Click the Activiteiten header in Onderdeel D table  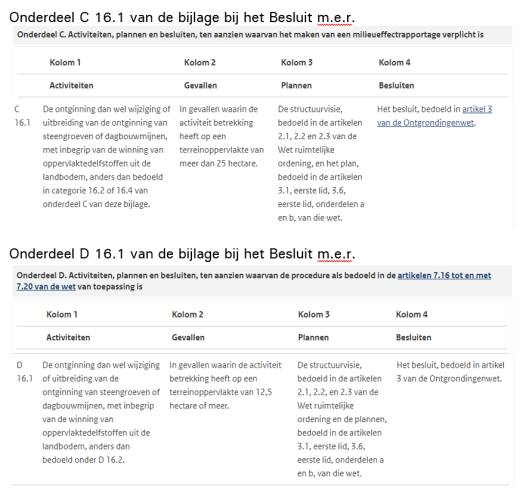[x=68, y=338]
